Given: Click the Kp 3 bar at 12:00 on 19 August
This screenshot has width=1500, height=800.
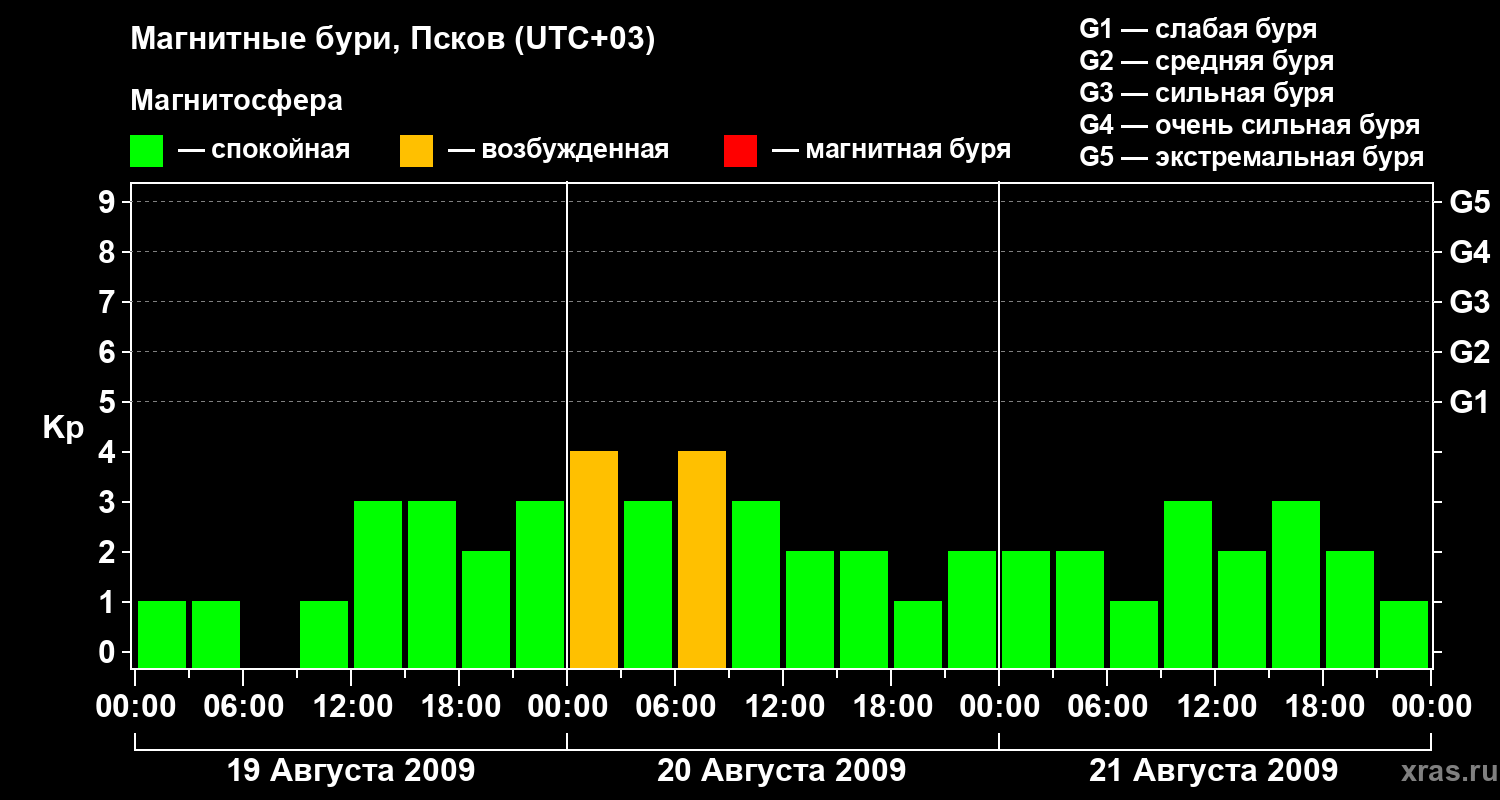Looking at the screenshot, I should 378,584.
